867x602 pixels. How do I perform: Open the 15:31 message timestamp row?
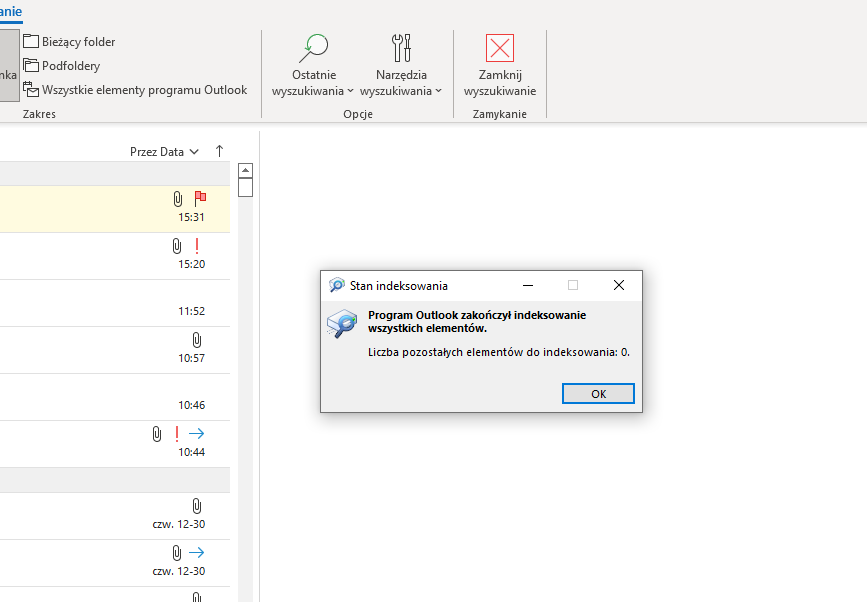[x=191, y=217]
